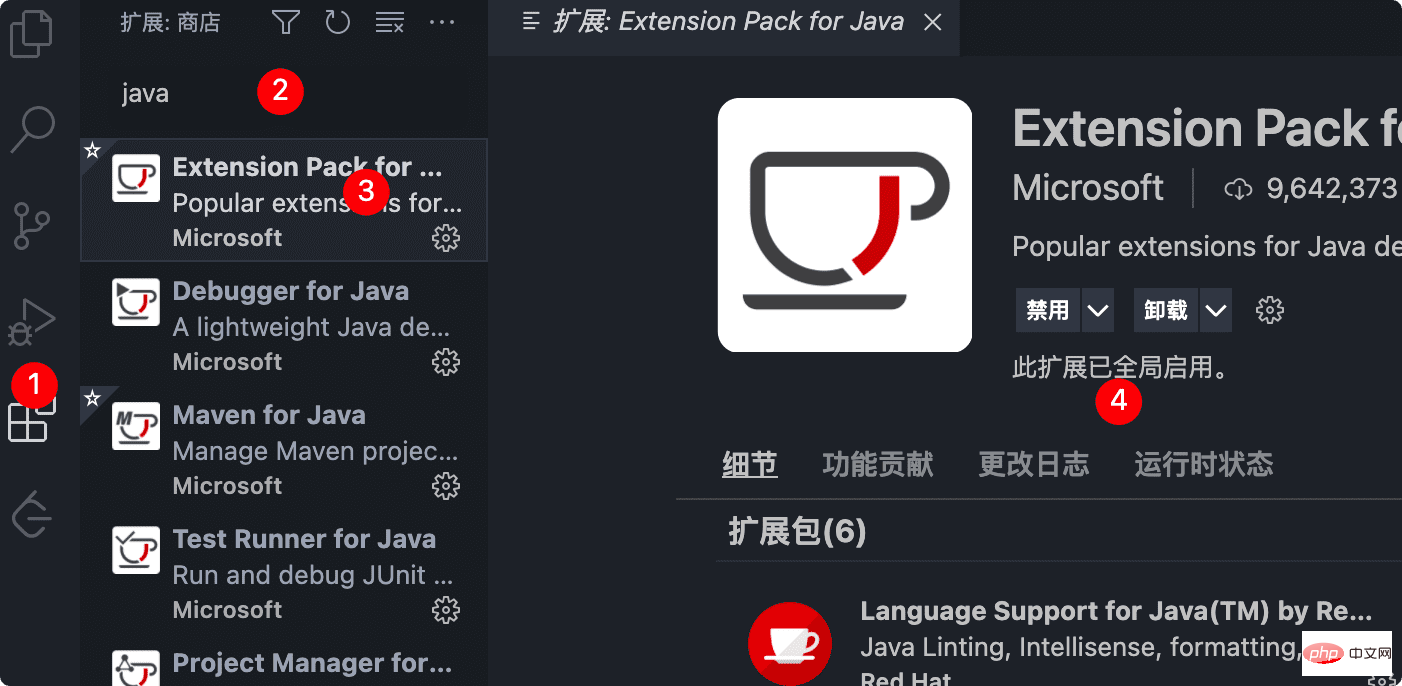Select Project Manager for Java extension
This screenshot has width=1402, height=686.
coord(284,661)
